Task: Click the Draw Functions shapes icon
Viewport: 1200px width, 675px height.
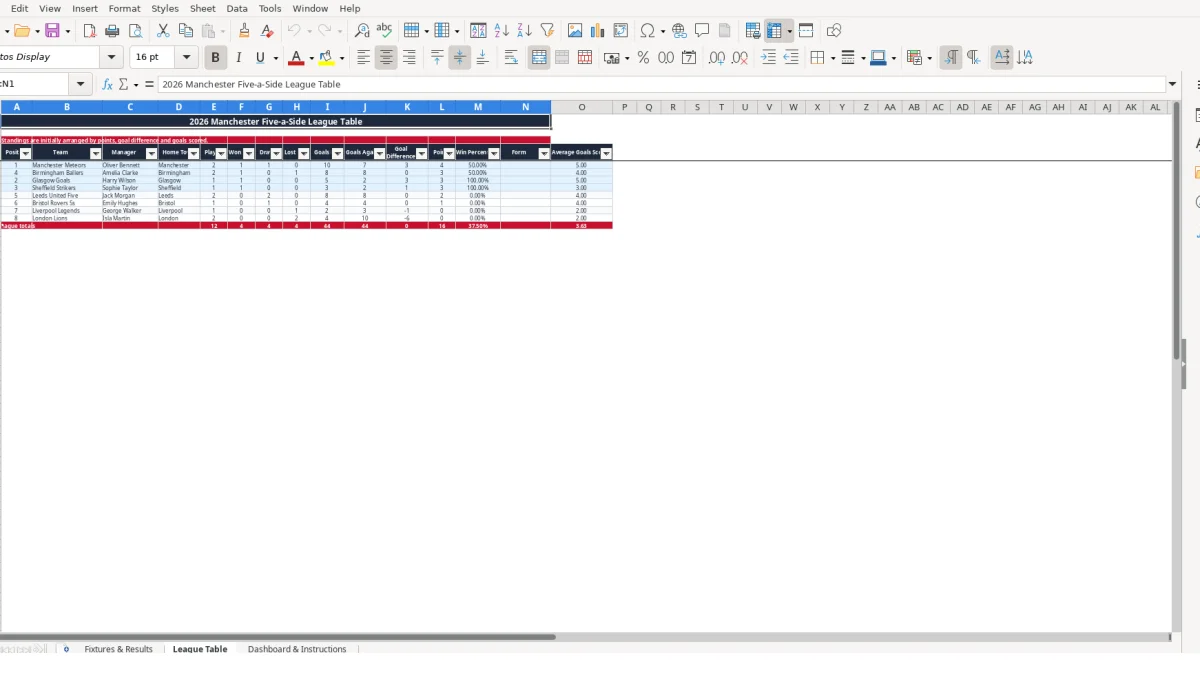Action: 834,31
